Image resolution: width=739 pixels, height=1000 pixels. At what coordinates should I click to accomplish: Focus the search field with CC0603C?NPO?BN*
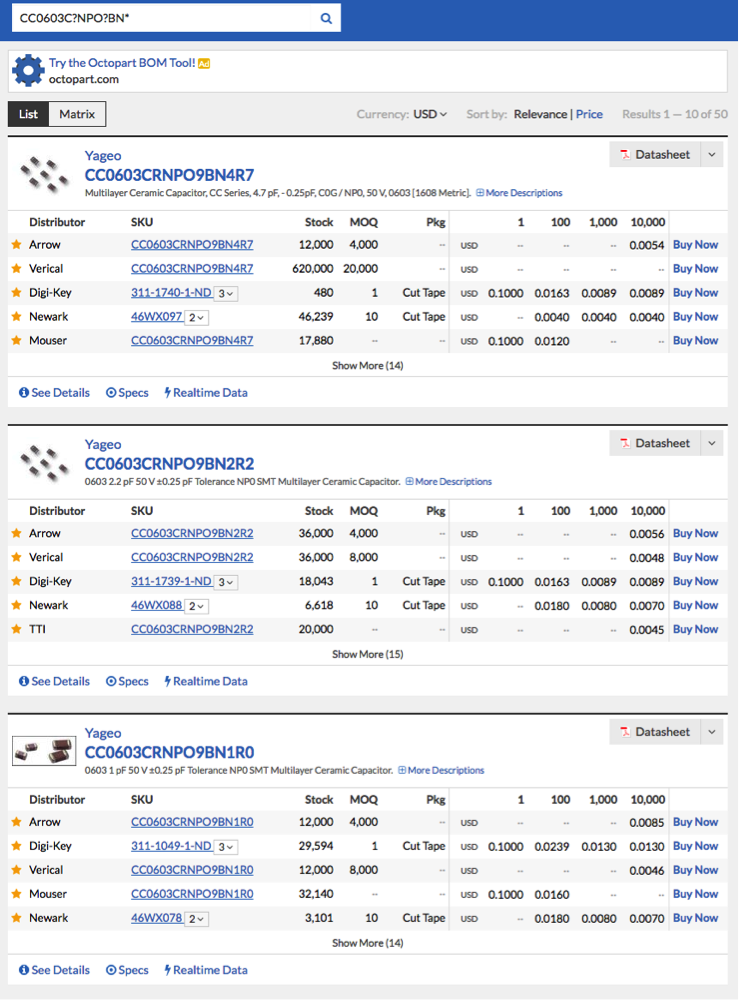(x=163, y=18)
